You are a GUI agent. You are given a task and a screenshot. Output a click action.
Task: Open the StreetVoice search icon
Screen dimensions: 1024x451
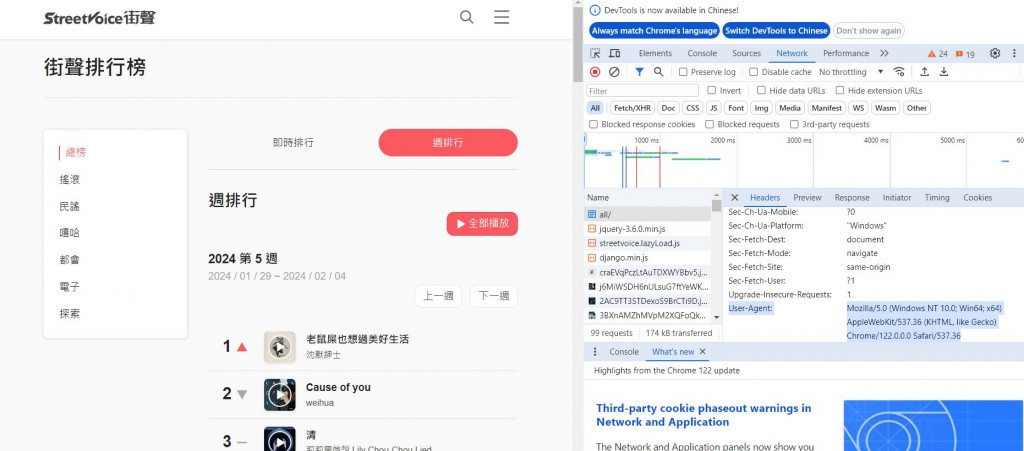[466, 17]
